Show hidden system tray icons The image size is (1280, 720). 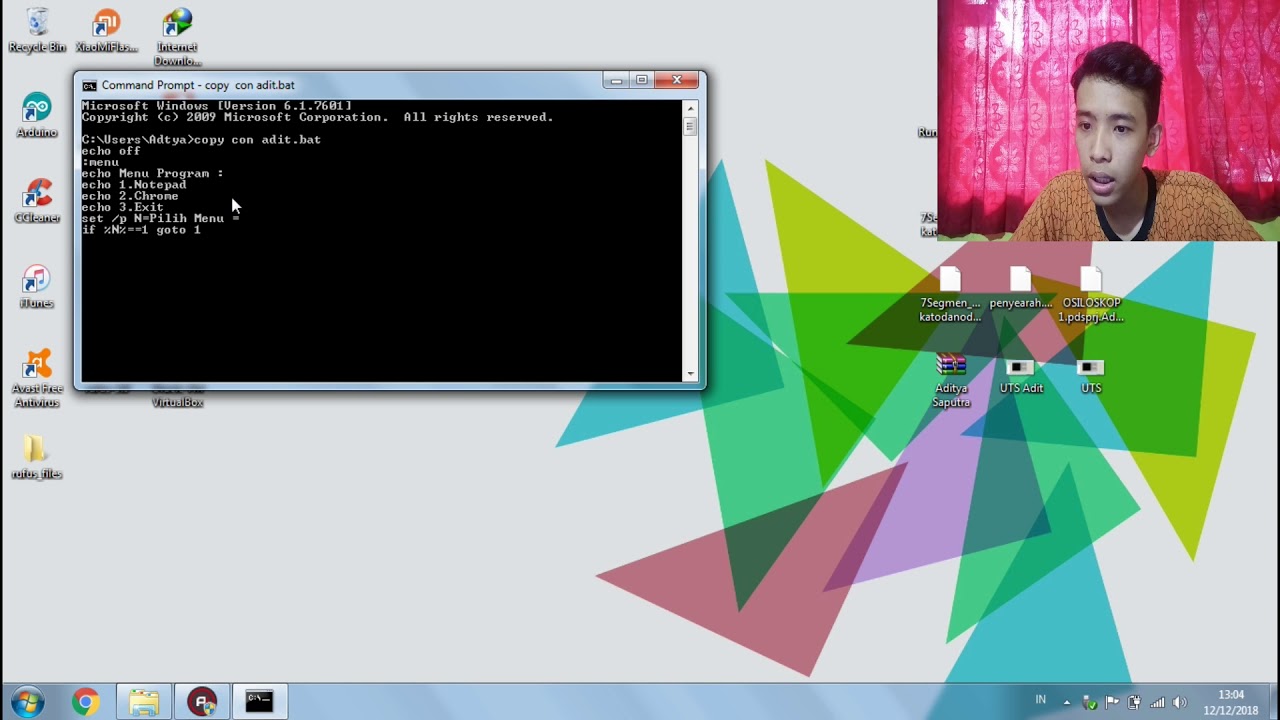tap(1066, 702)
